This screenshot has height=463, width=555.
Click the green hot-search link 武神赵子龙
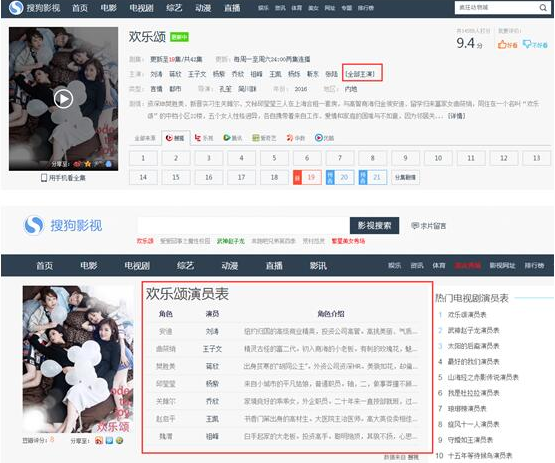pos(230,241)
